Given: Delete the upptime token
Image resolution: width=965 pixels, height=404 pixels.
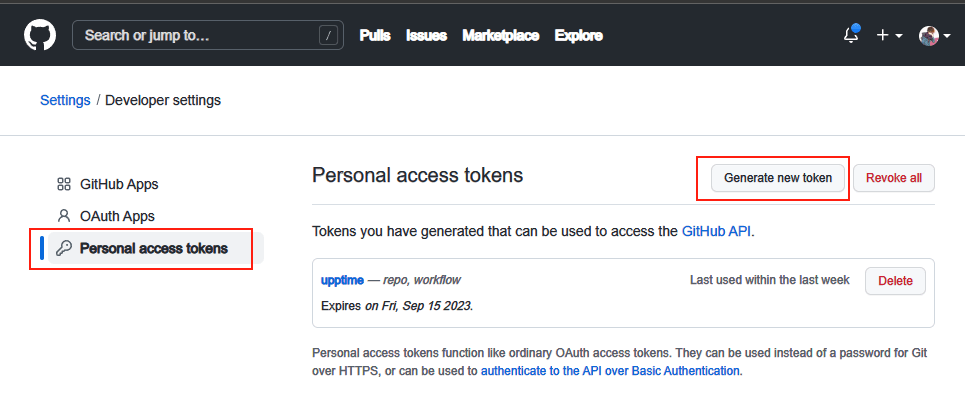Looking at the screenshot, I should (895, 281).
